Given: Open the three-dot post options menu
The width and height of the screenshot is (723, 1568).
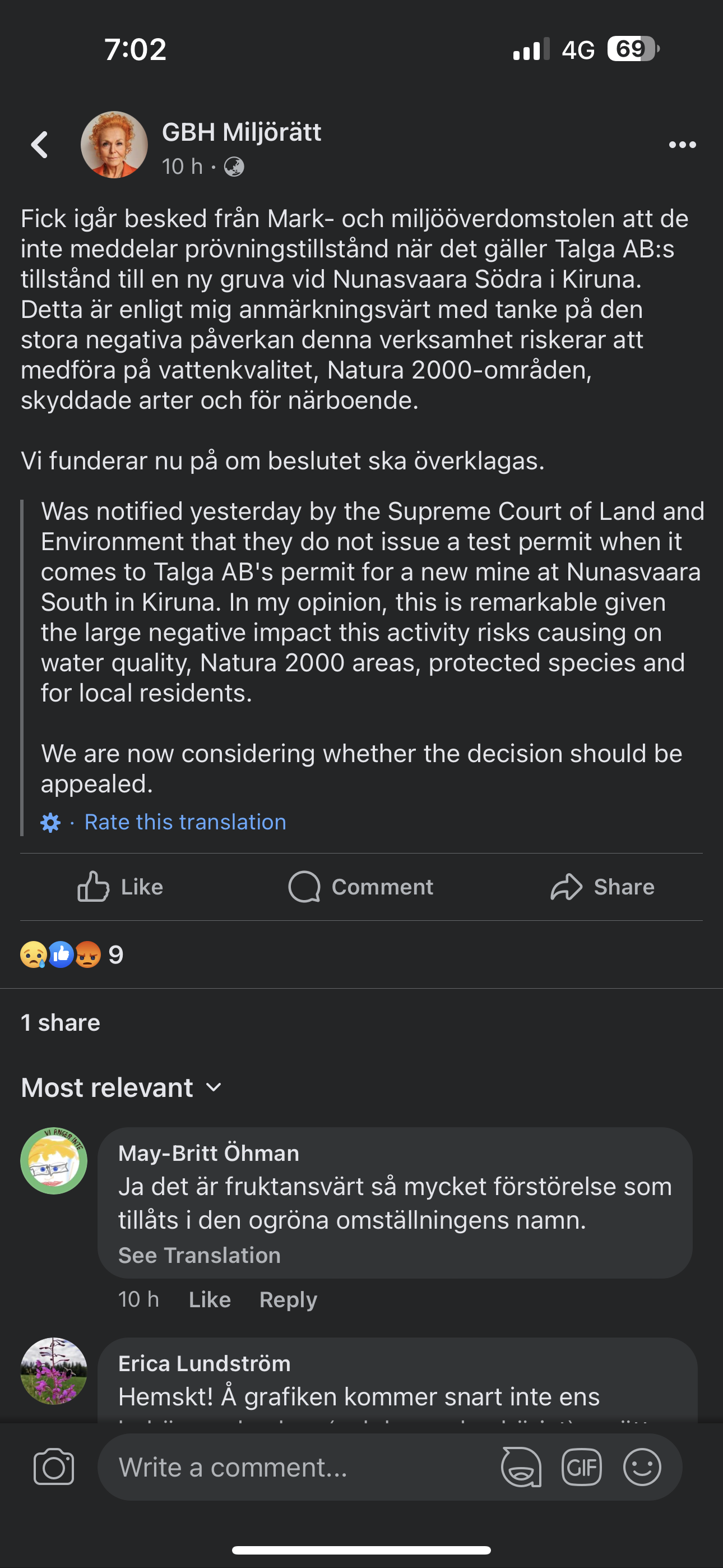Looking at the screenshot, I should tap(682, 145).
